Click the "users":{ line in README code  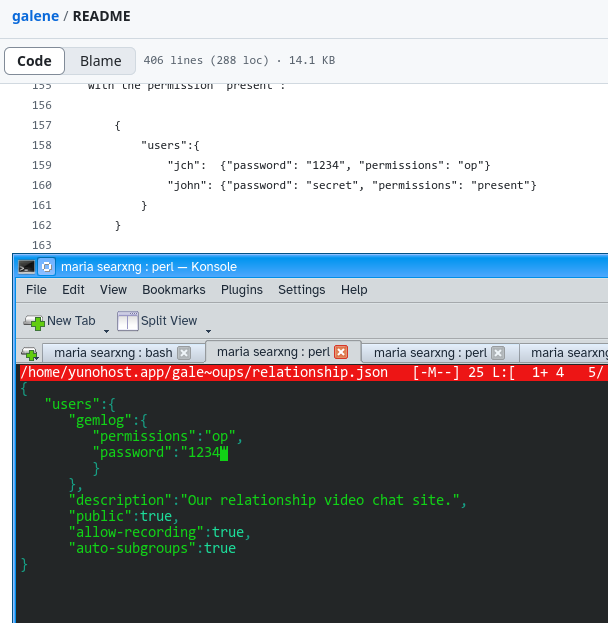pos(170,145)
